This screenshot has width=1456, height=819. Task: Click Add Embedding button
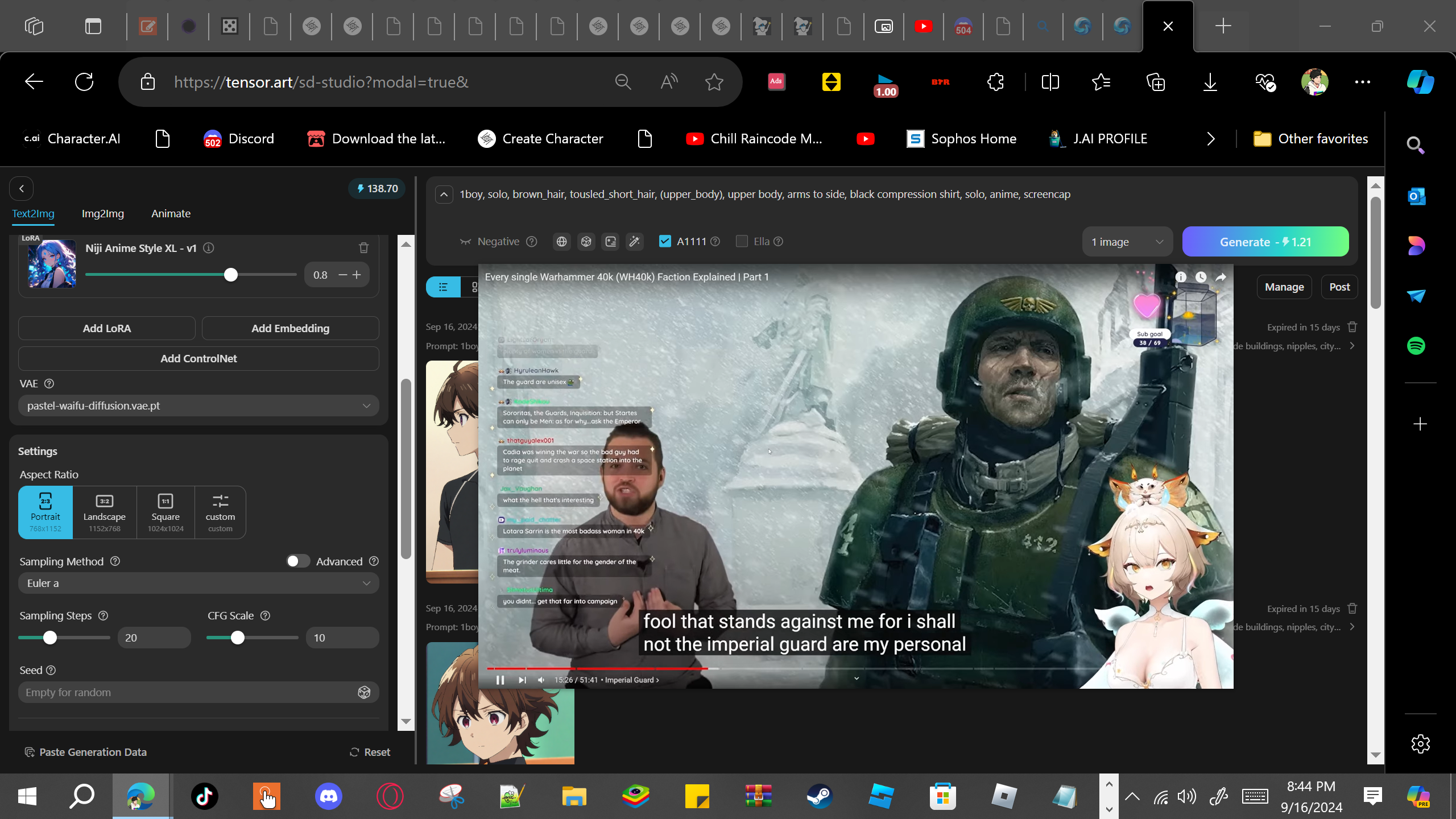291,328
